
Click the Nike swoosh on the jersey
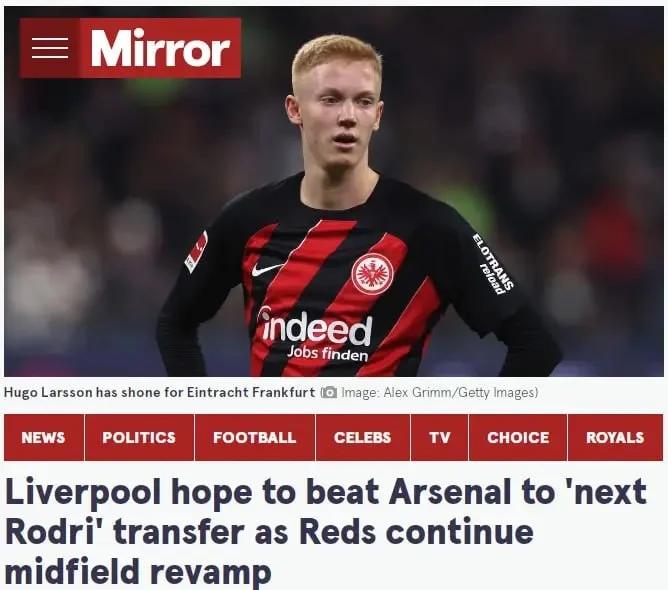tap(267, 269)
